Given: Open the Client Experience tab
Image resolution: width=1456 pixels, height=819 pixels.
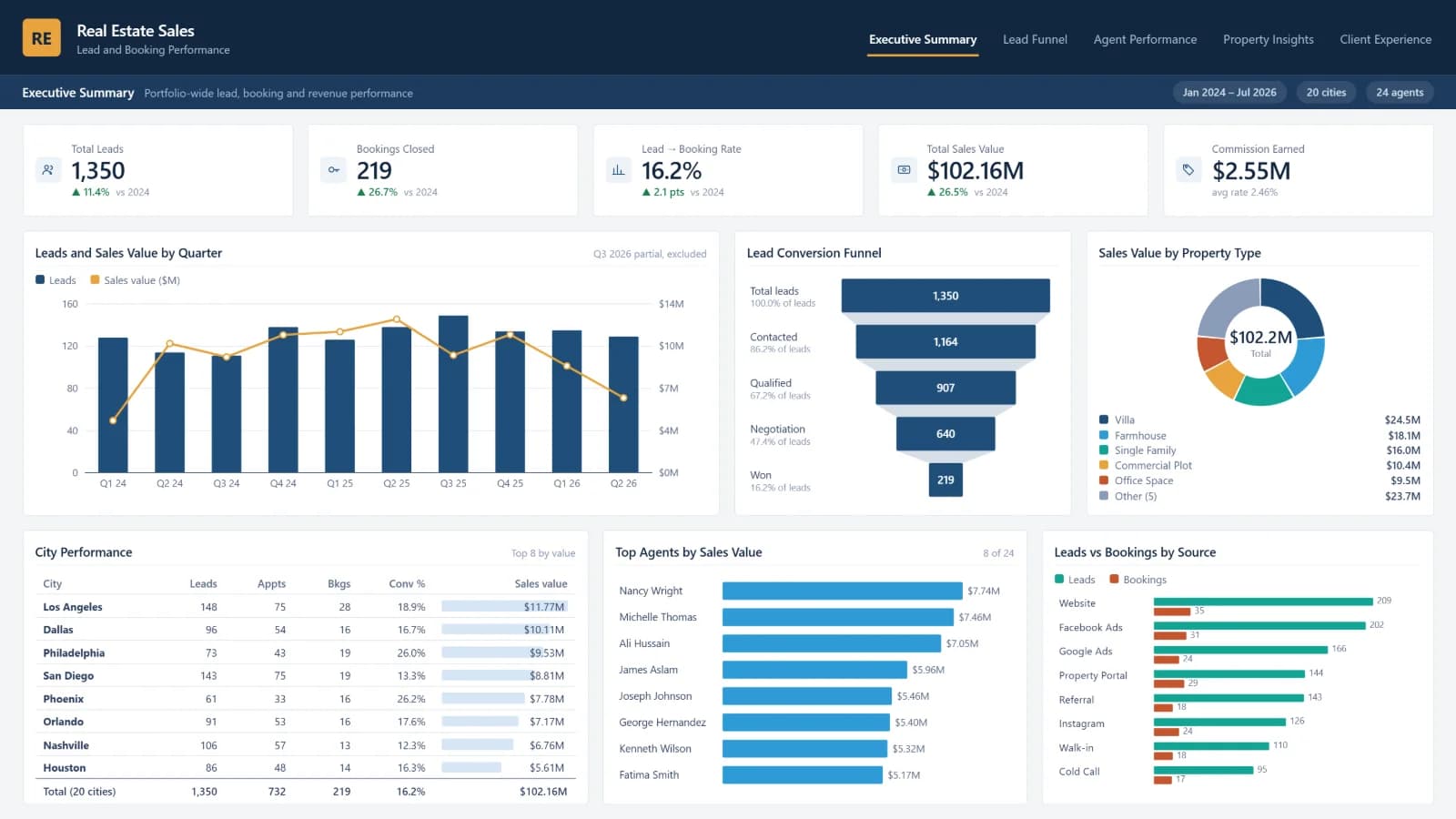Looking at the screenshot, I should 1385,40.
